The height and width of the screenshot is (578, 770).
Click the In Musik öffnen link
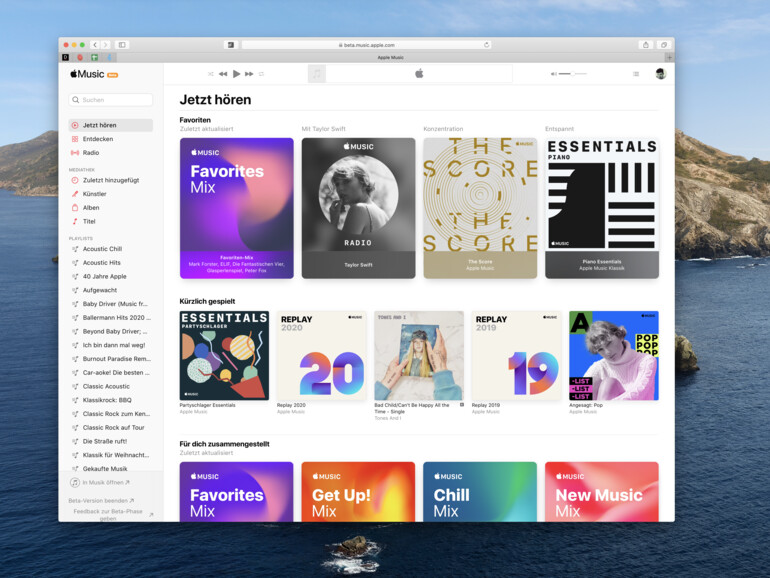coord(100,483)
